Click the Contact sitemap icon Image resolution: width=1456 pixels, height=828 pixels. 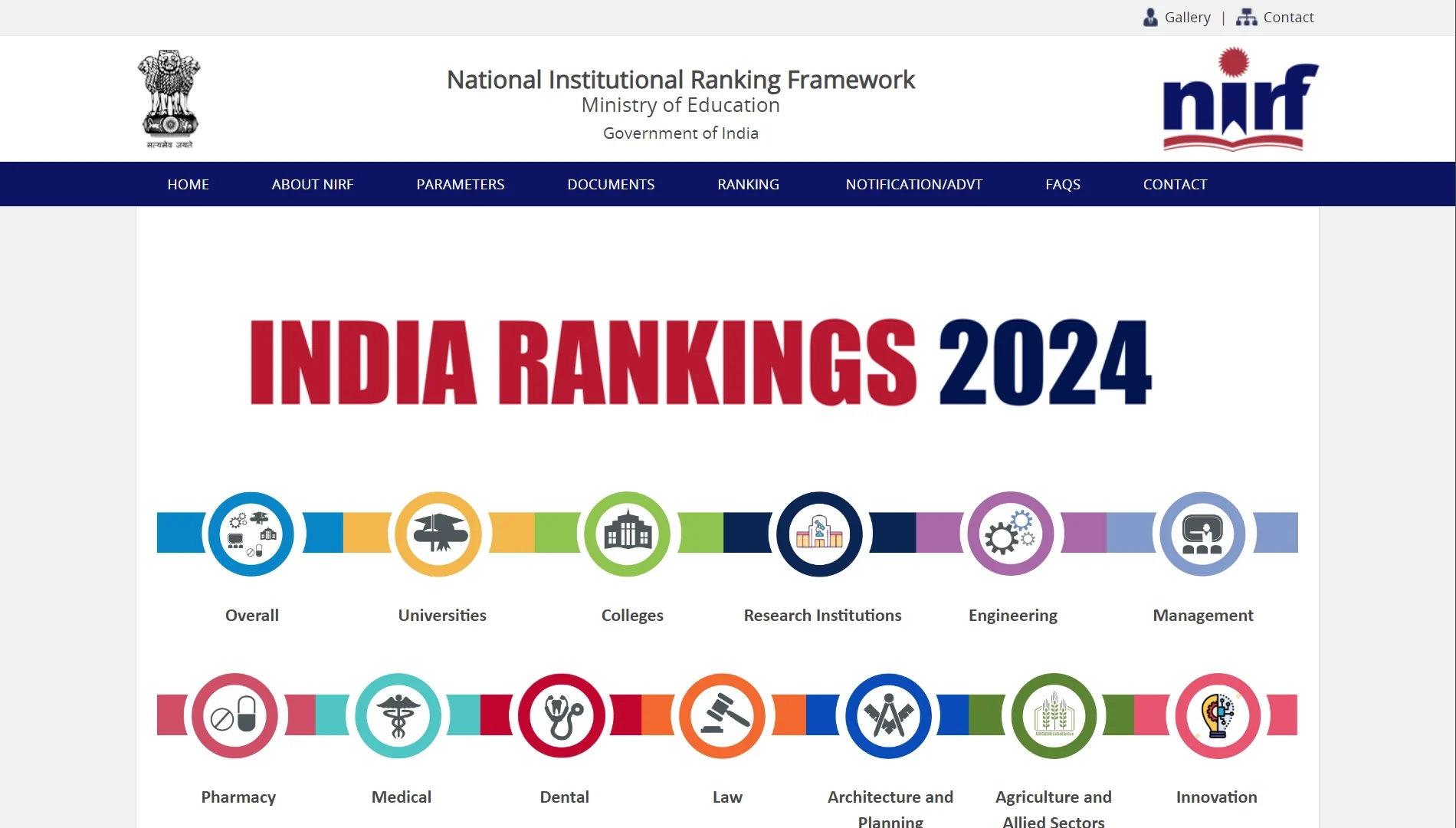coord(1247,17)
